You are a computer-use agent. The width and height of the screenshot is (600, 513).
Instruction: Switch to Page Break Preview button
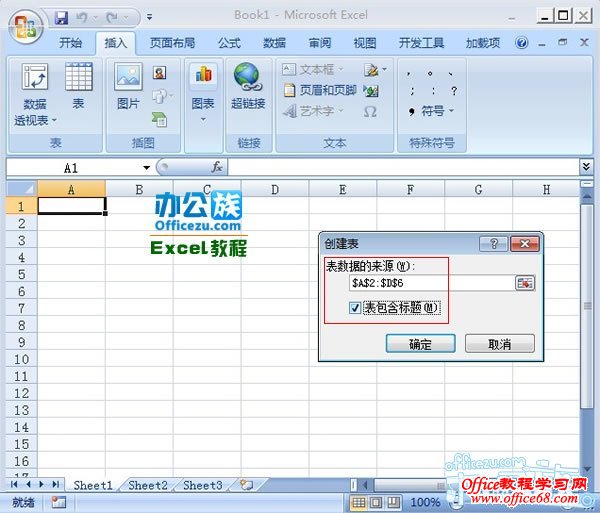393,502
